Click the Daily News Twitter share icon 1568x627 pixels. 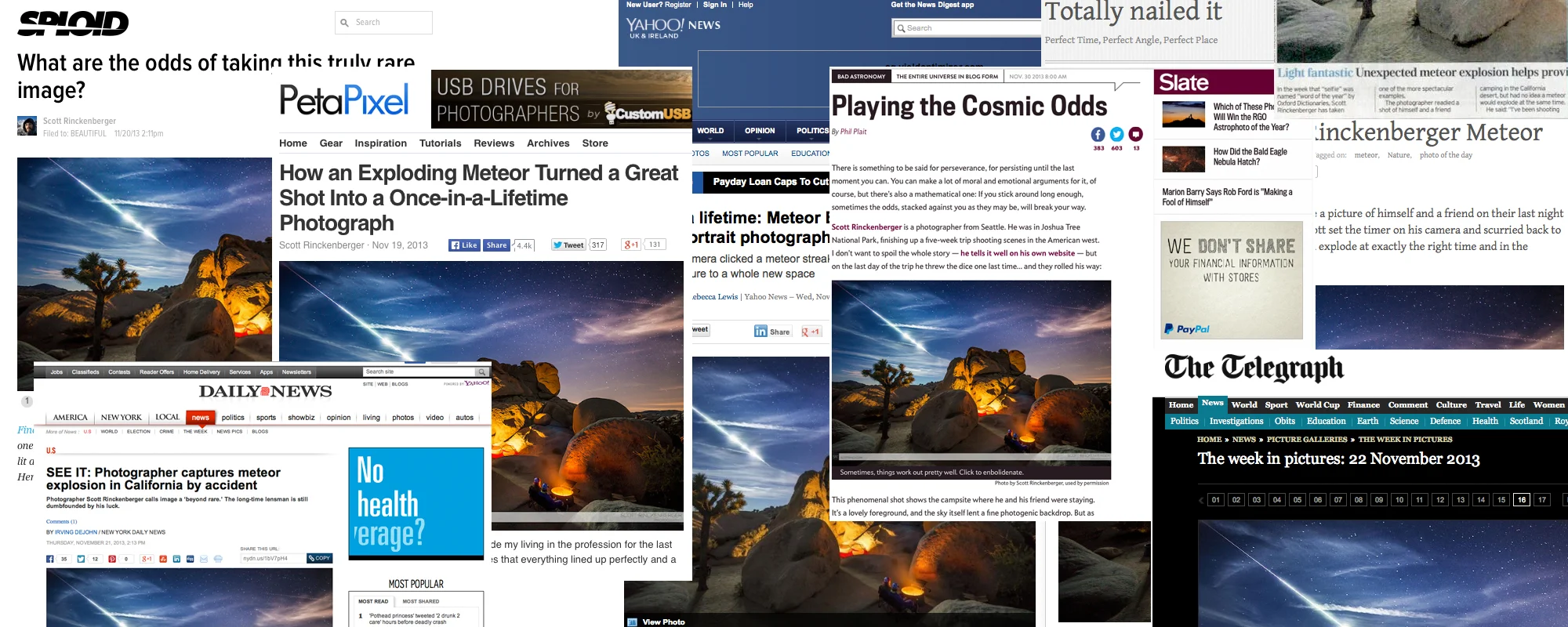click(x=81, y=559)
